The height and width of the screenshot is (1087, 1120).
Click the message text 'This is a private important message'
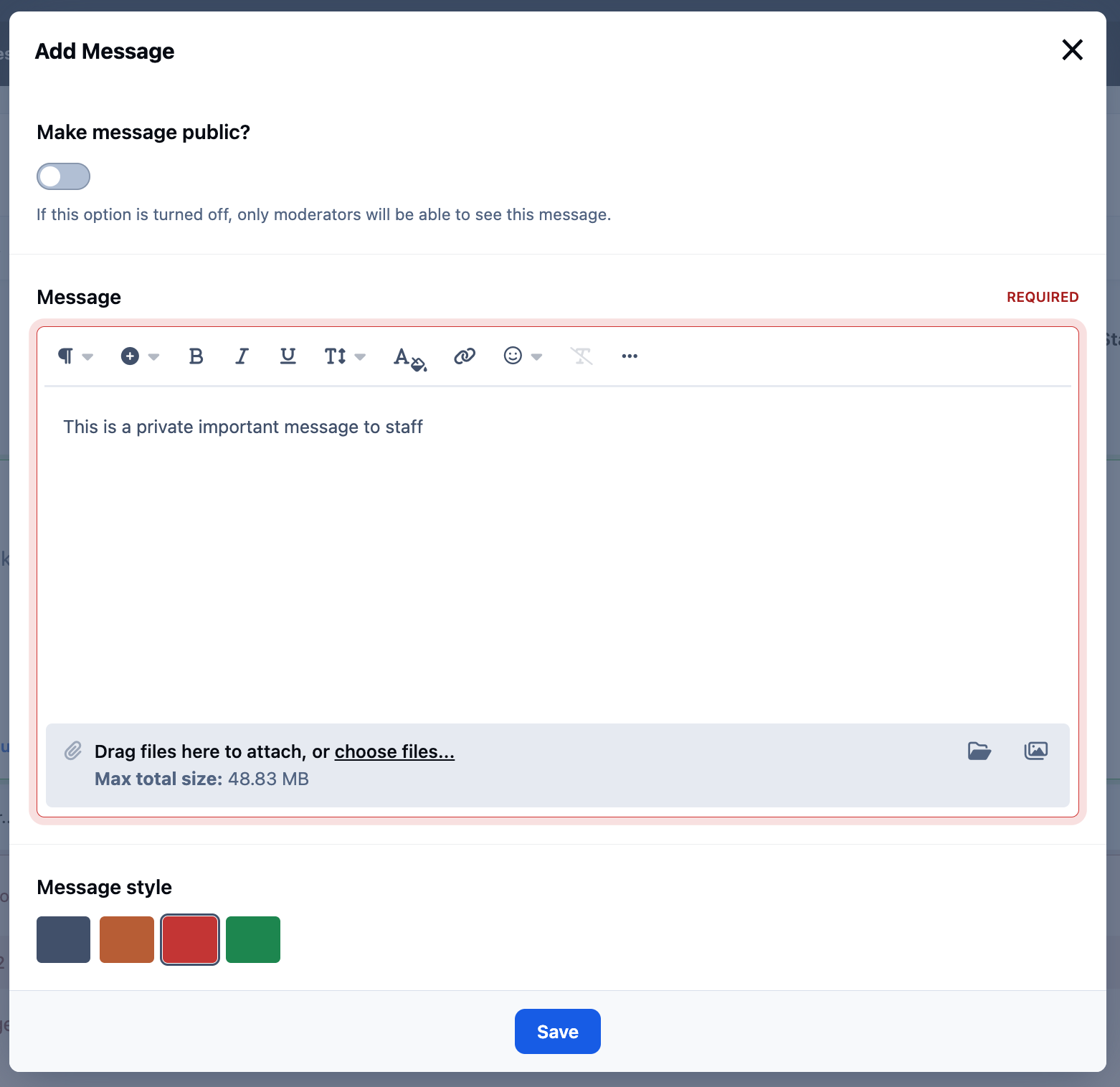click(212, 427)
